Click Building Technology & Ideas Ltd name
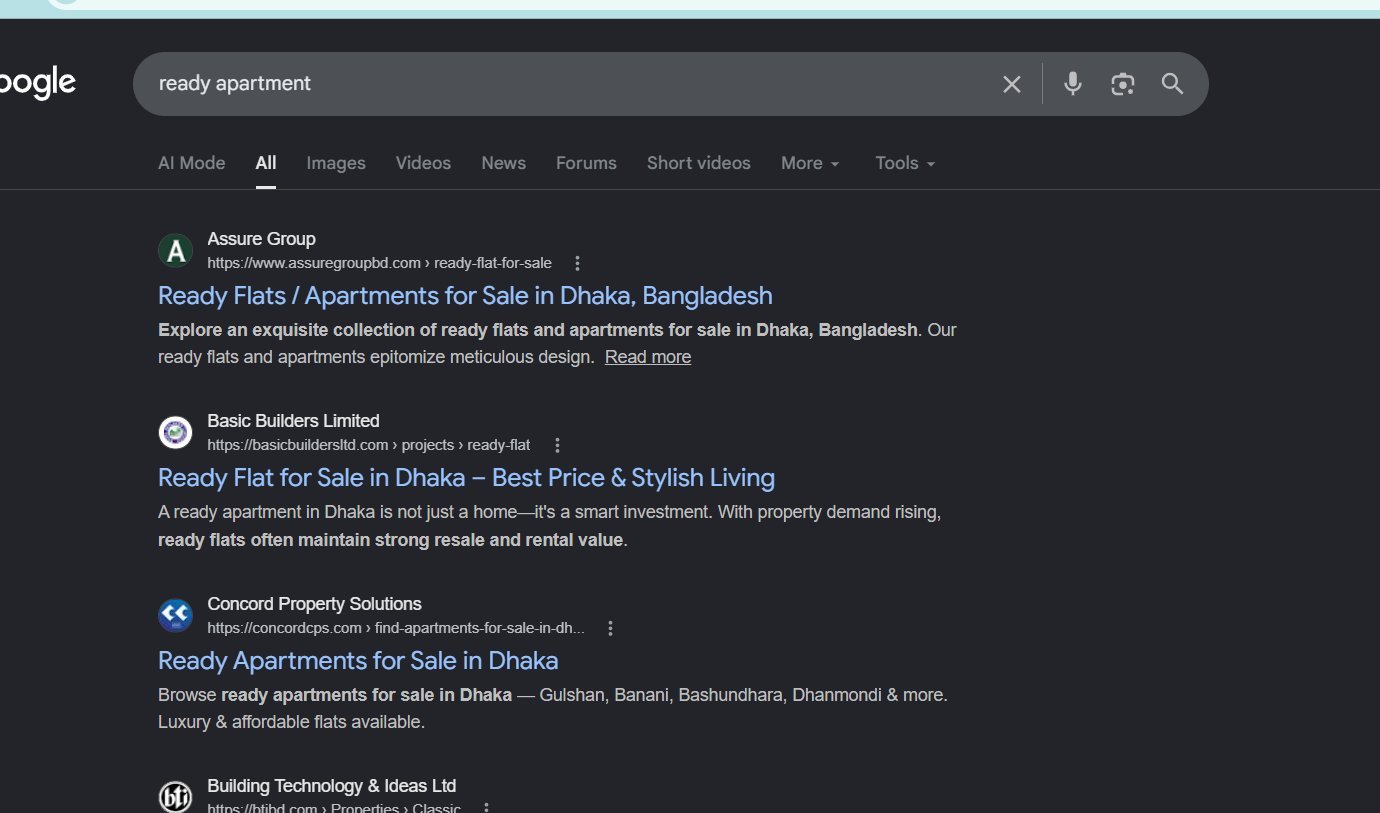The height and width of the screenshot is (813, 1380). [331, 786]
